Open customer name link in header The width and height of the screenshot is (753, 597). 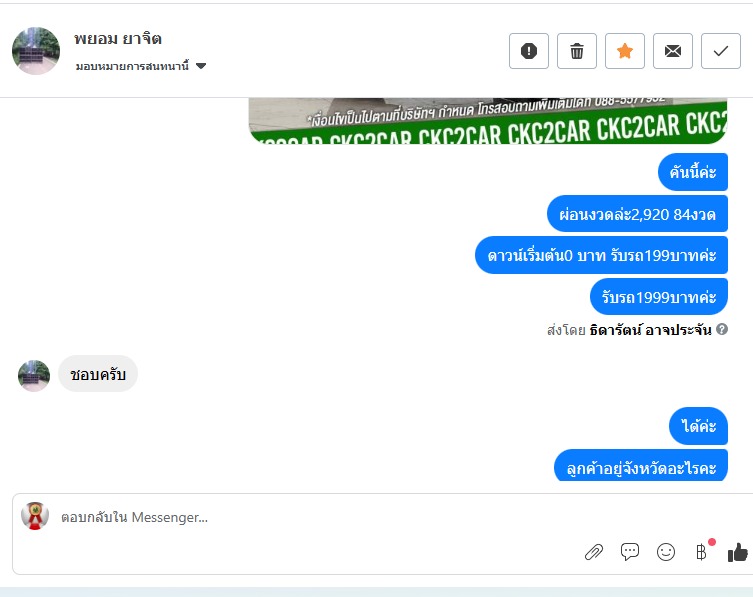118,38
